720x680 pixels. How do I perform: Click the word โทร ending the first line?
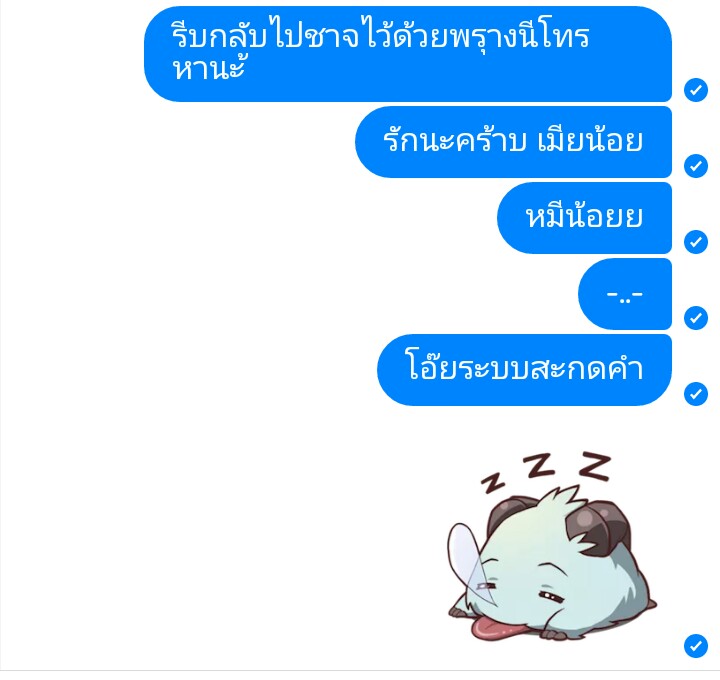click(566, 37)
